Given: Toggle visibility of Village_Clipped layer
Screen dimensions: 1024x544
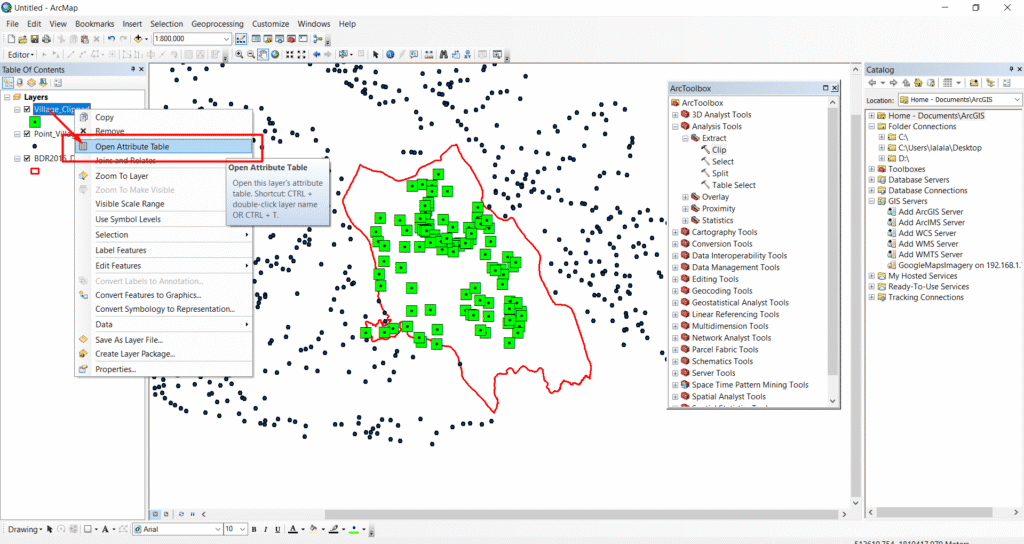Looking at the screenshot, I should pyautogui.click(x=27, y=109).
